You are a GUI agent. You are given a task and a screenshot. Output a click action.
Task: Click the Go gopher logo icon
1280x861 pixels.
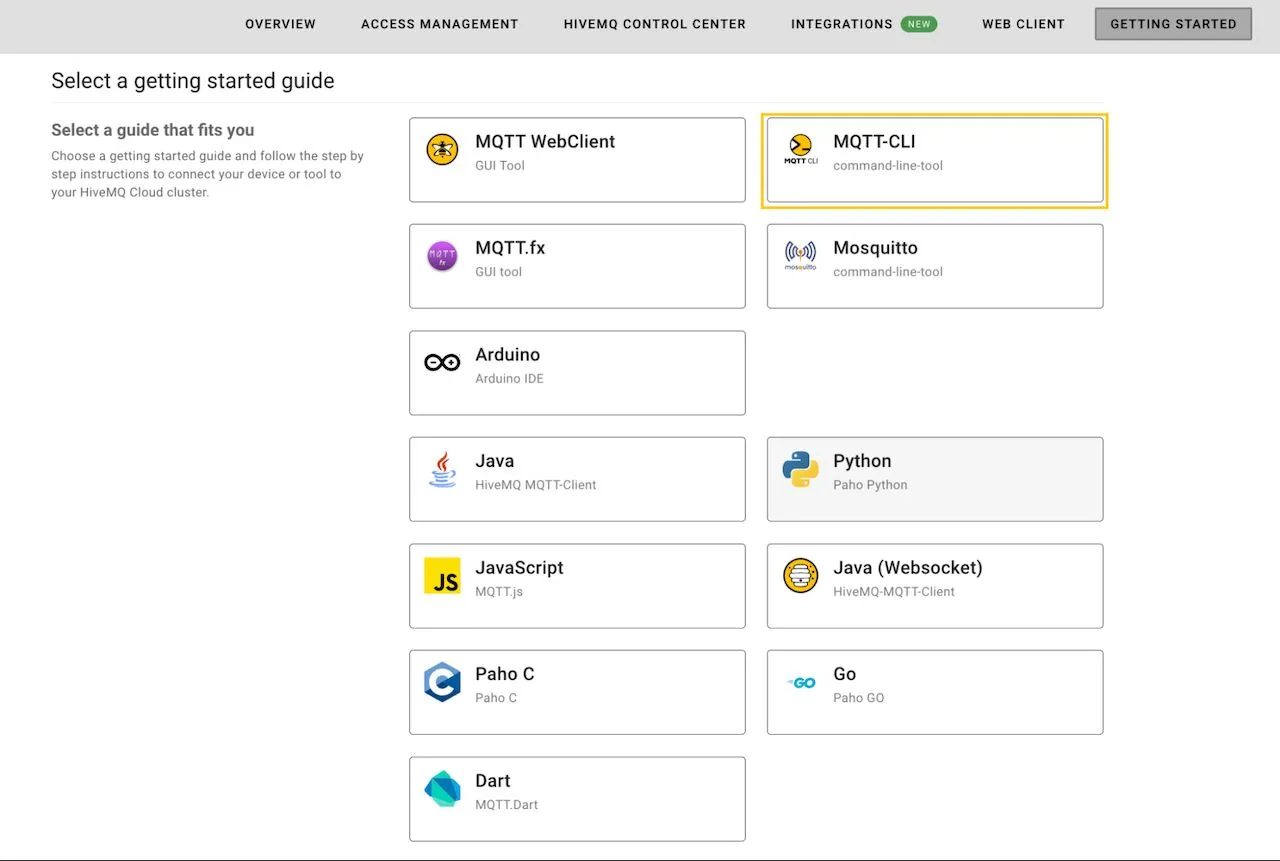tap(800, 683)
